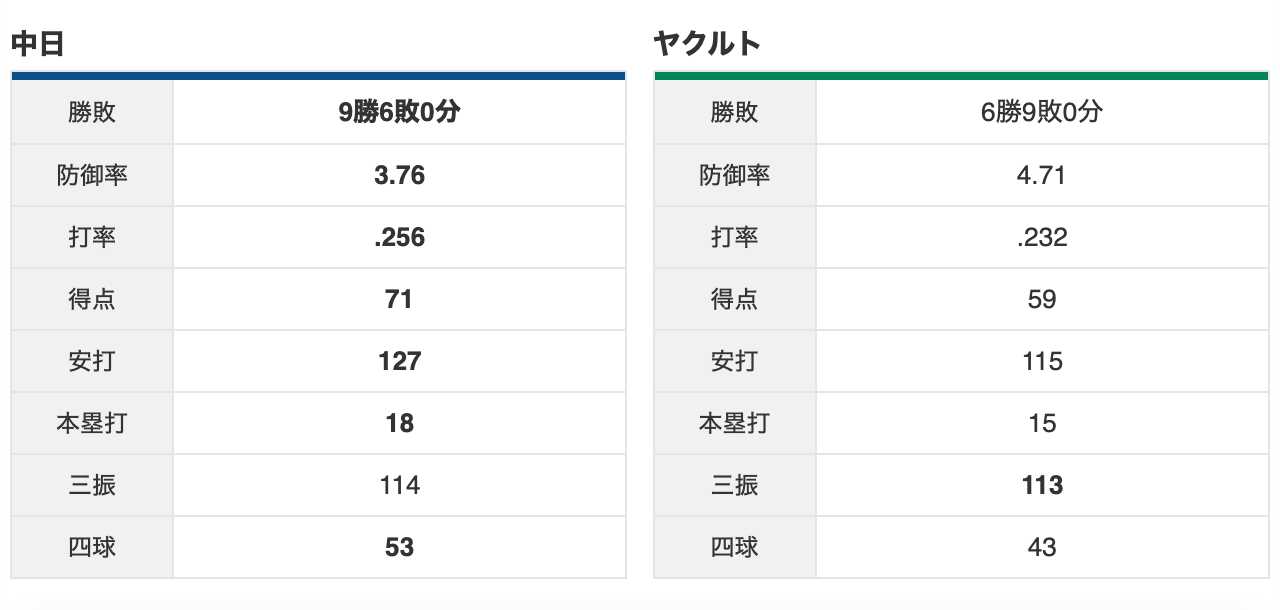
Task: Select 中日 本塁打 value 18
Action: [399, 423]
